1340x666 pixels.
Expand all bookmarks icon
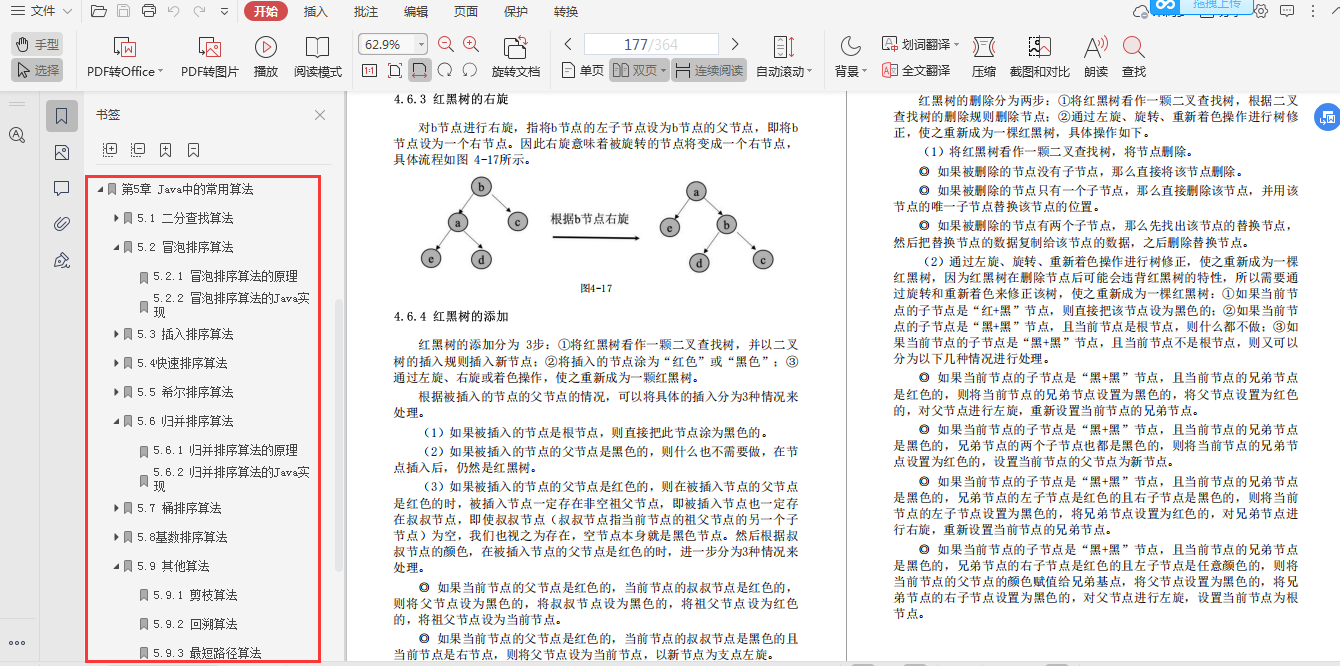tap(110, 149)
